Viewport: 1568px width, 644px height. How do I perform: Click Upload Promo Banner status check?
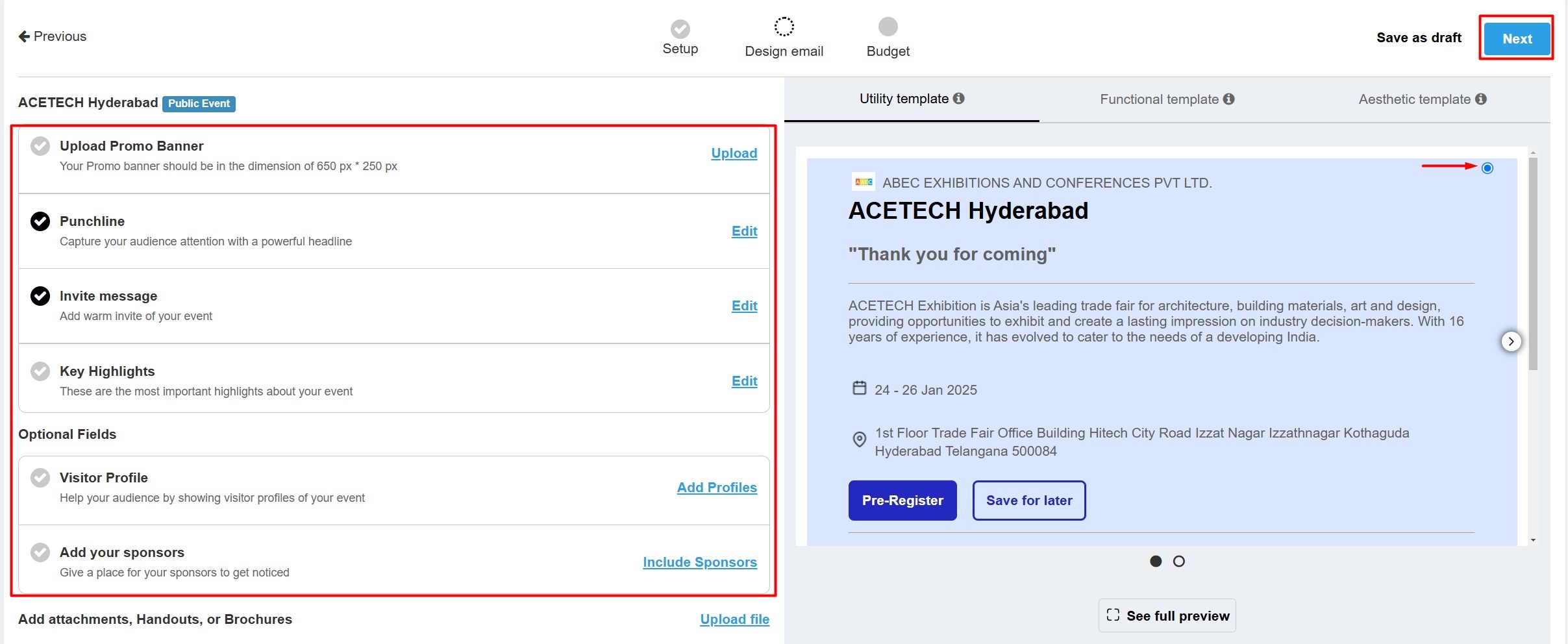pyautogui.click(x=40, y=146)
